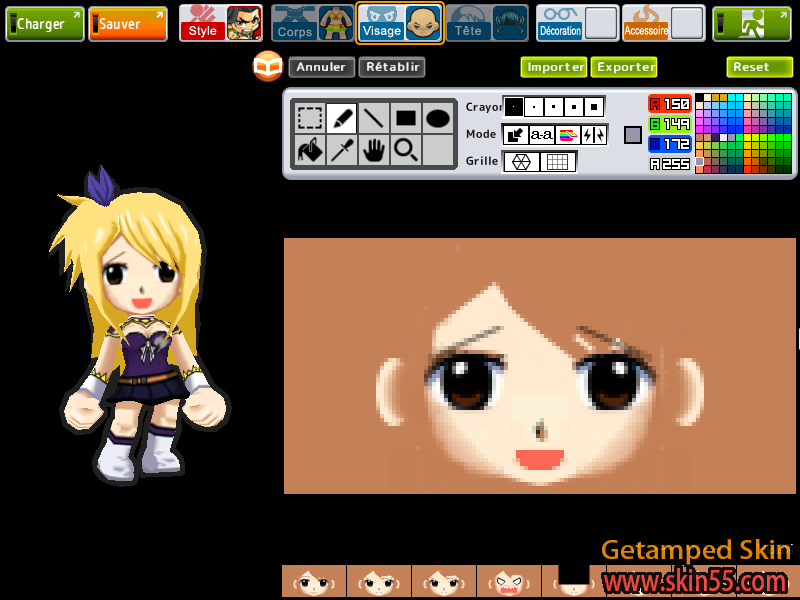Select the rectangular selection tool
The width and height of the screenshot is (800, 600).
click(310, 118)
